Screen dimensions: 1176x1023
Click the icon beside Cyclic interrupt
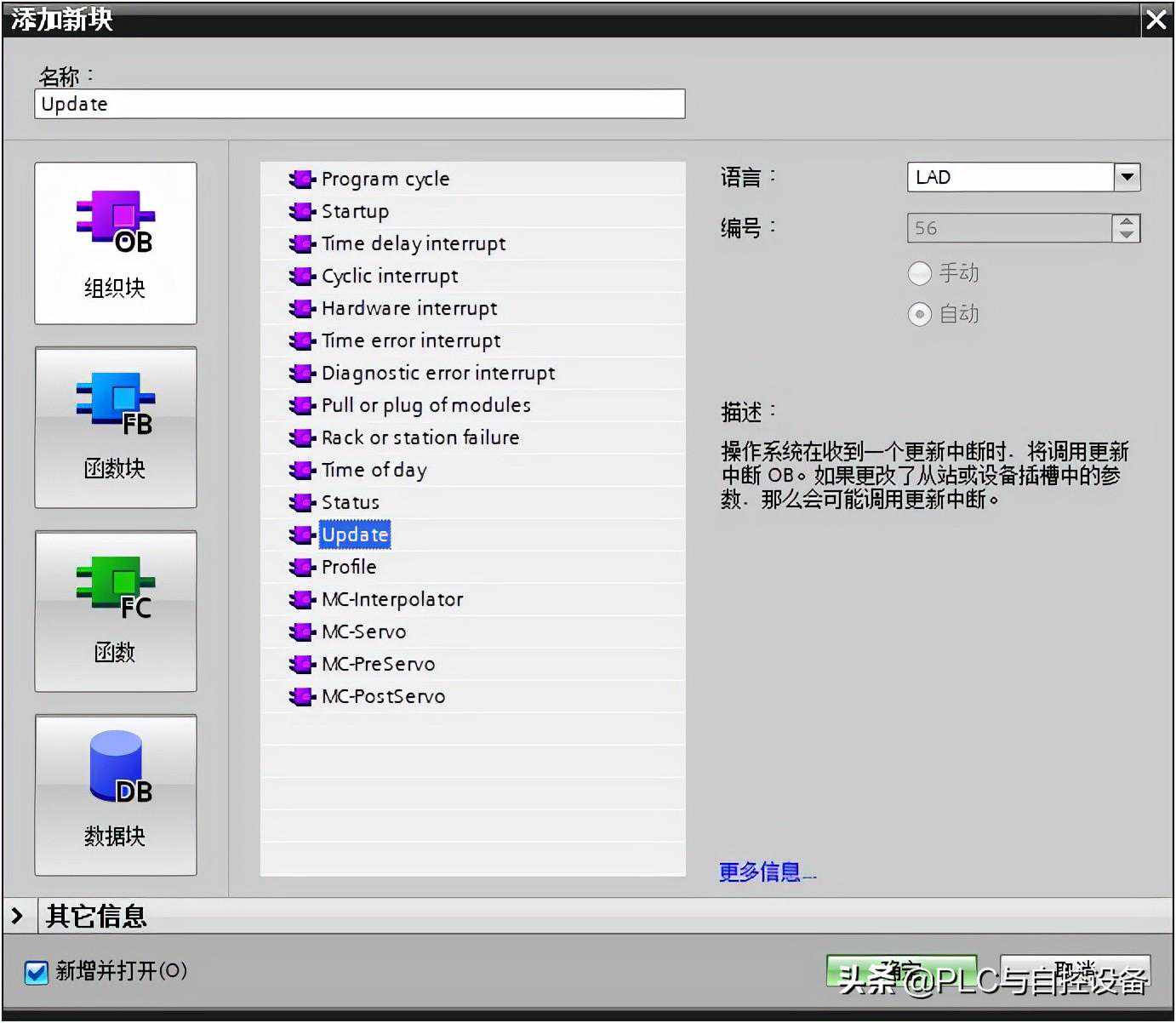[x=301, y=276]
